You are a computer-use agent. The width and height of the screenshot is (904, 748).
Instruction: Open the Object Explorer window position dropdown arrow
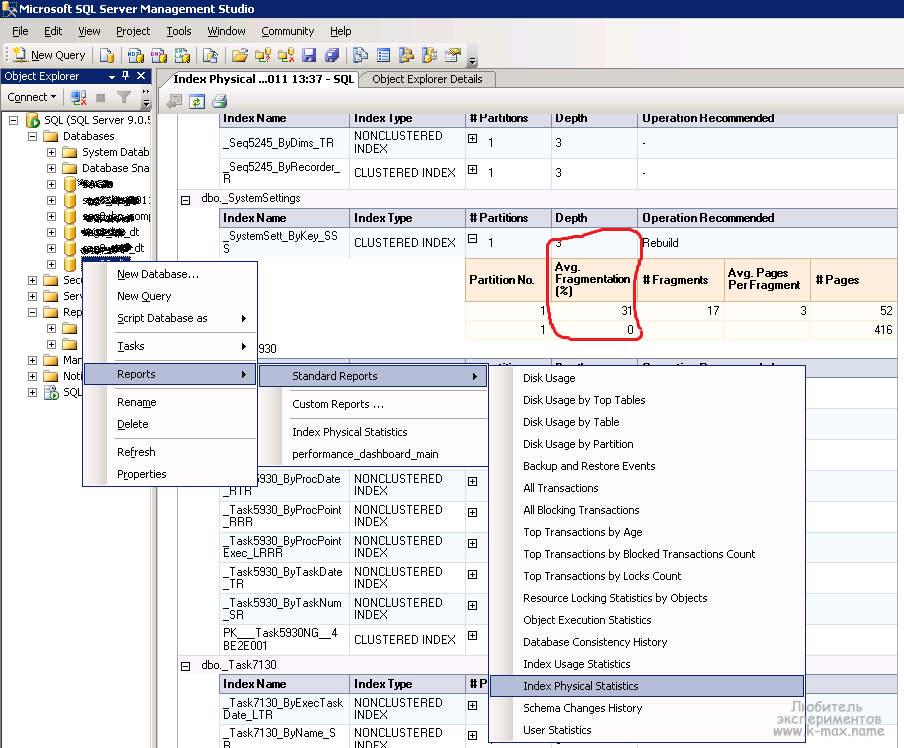(112, 77)
